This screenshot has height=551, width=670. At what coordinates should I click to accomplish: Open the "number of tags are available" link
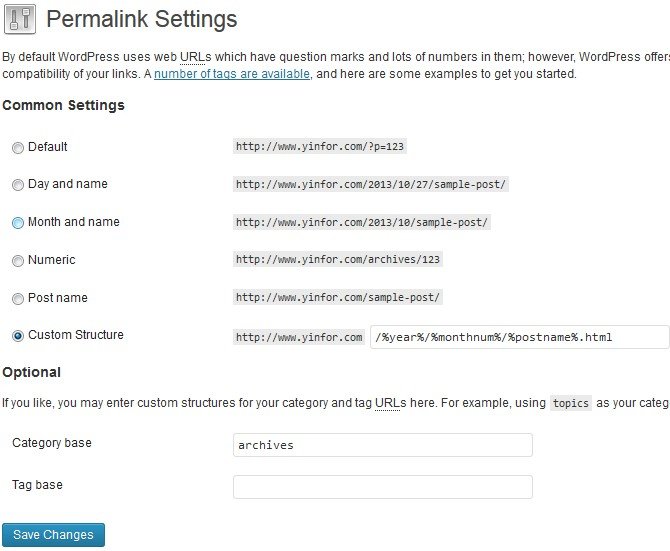click(x=232, y=74)
